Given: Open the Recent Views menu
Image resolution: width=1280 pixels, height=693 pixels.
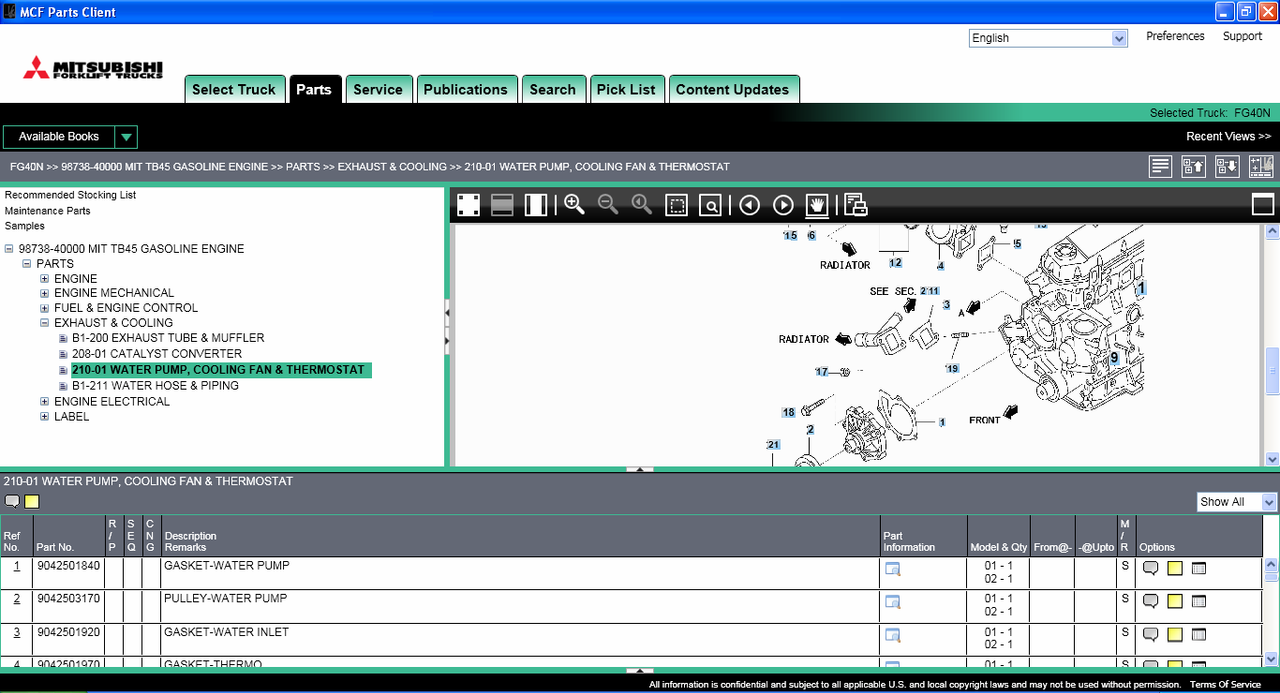Looking at the screenshot, I should [1229, 137].
